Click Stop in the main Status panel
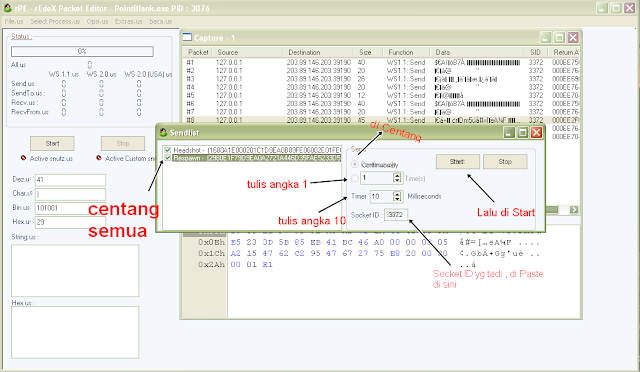Viewport: 640px width, 372px height. [123, 143]
